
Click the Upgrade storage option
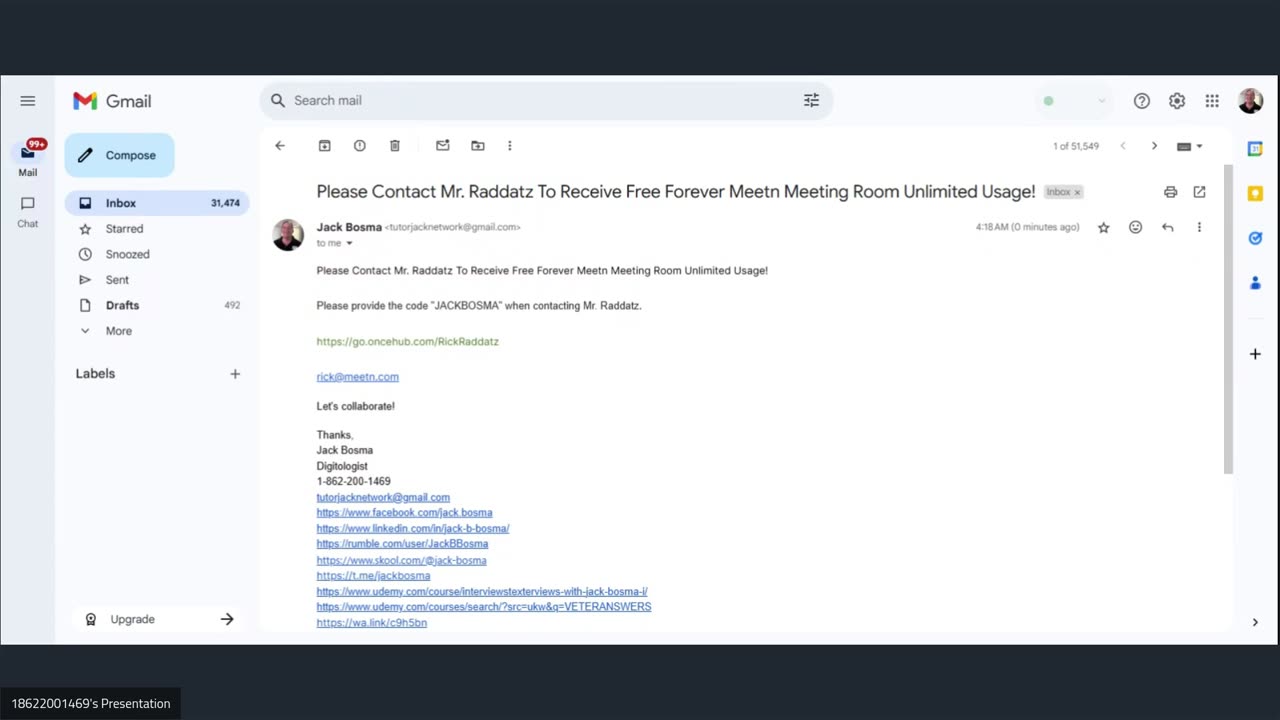[x=159, y=619]
